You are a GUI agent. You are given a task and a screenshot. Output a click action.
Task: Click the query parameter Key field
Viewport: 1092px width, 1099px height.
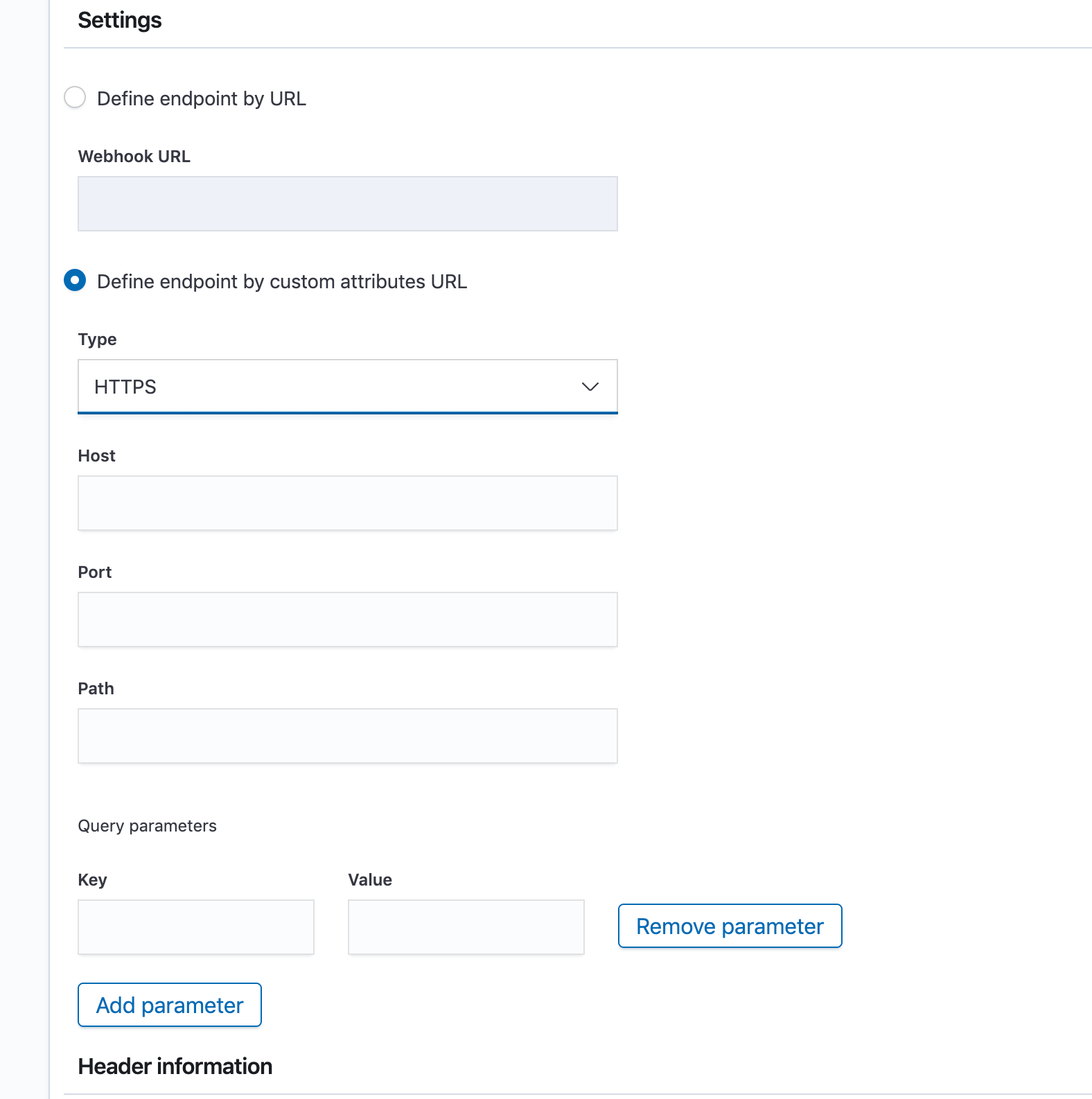point(195,927)
